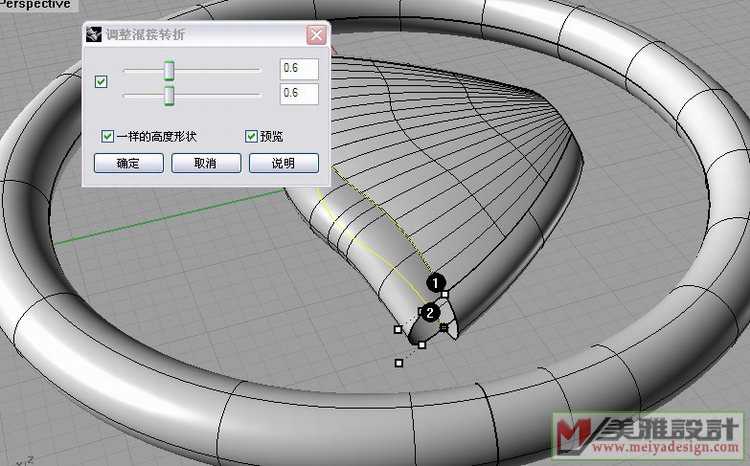The image size is (750, 466).
Task: Click the dialog title bar icon
Action: click(x=94, y=34)
